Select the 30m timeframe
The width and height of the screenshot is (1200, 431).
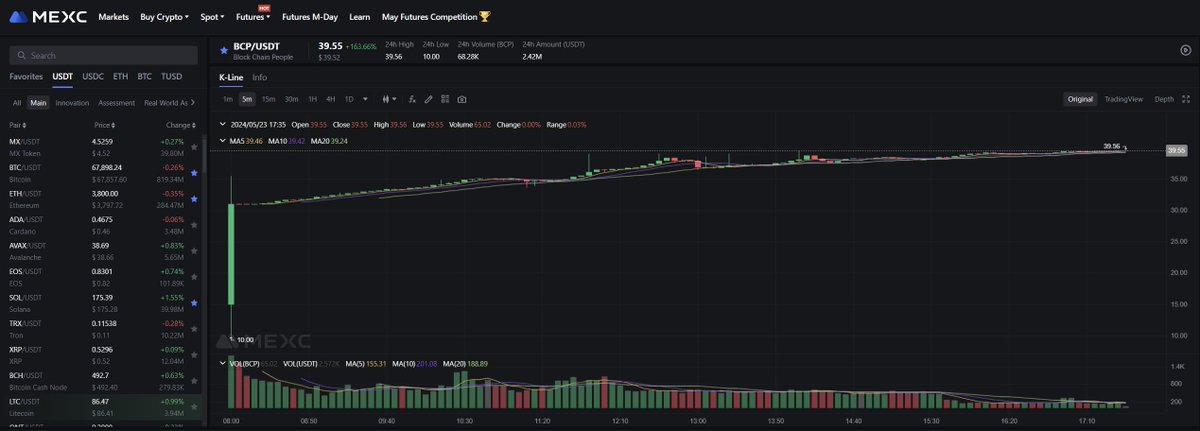point(291,99)
